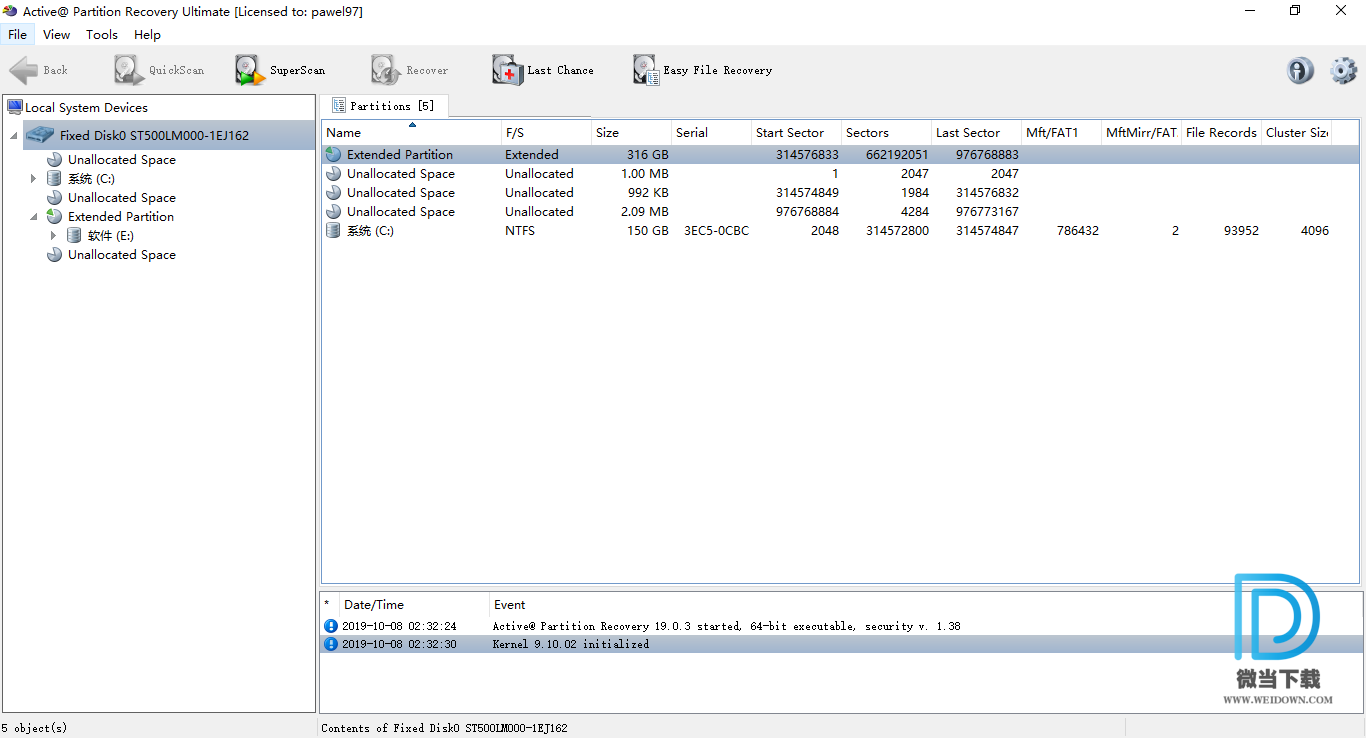Click icon of the 1.00 MB Unallocated Space row
Screen dimensions: 1366x738
[333, 174]
